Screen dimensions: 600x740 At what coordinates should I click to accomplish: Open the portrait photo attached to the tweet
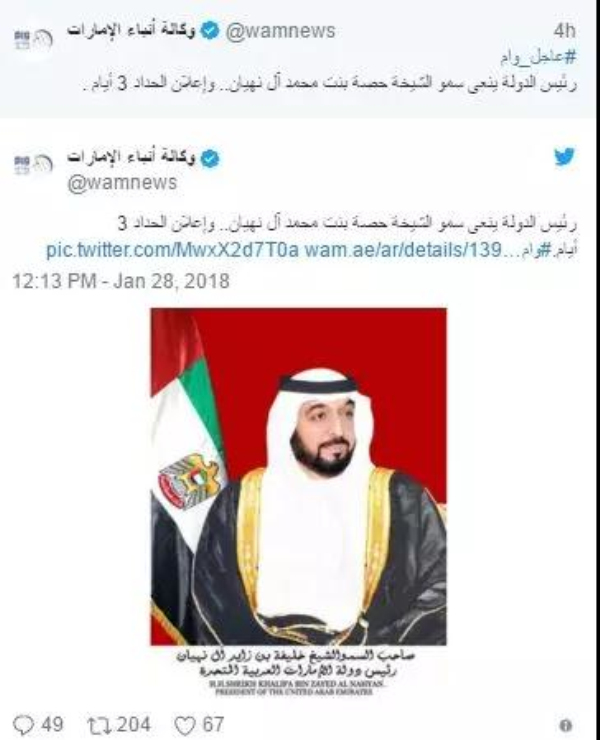298,501
